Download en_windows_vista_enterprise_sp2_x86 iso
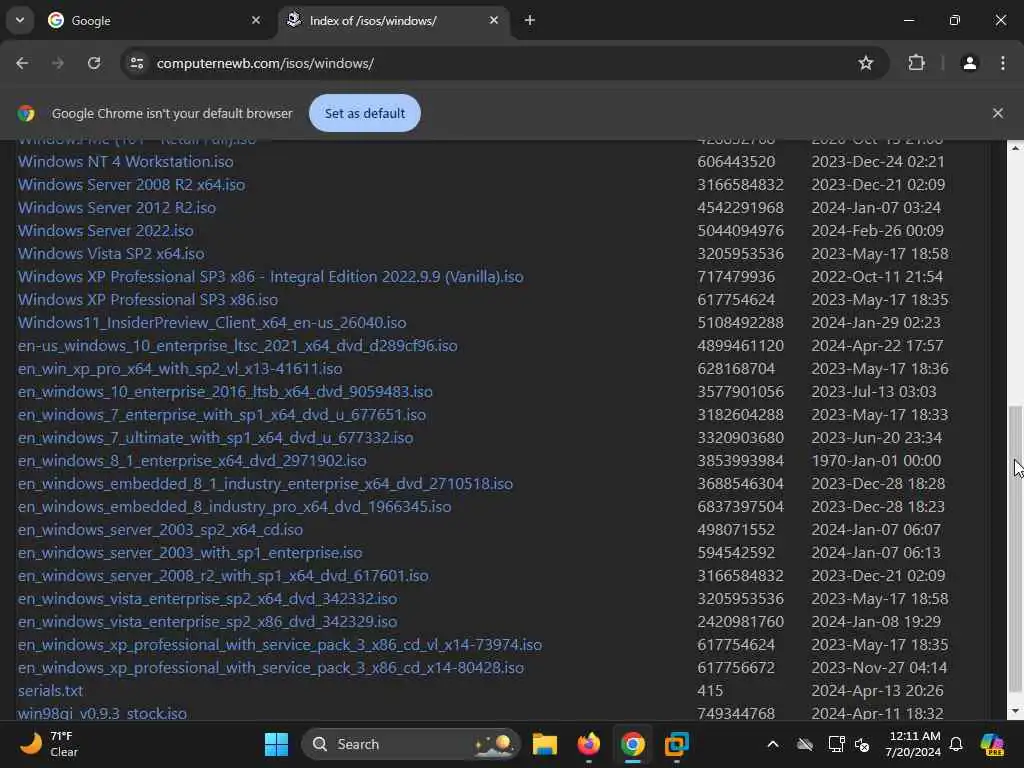 pos(207,621)
